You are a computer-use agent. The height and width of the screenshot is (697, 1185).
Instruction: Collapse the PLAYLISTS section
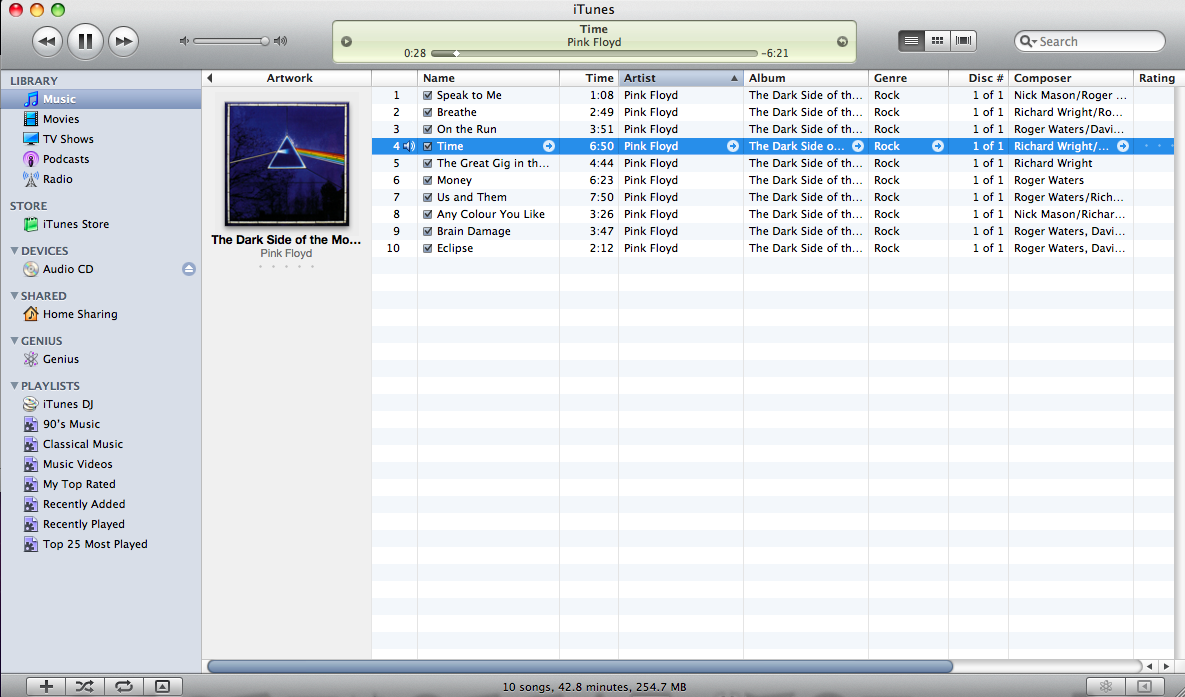[14, 386]
